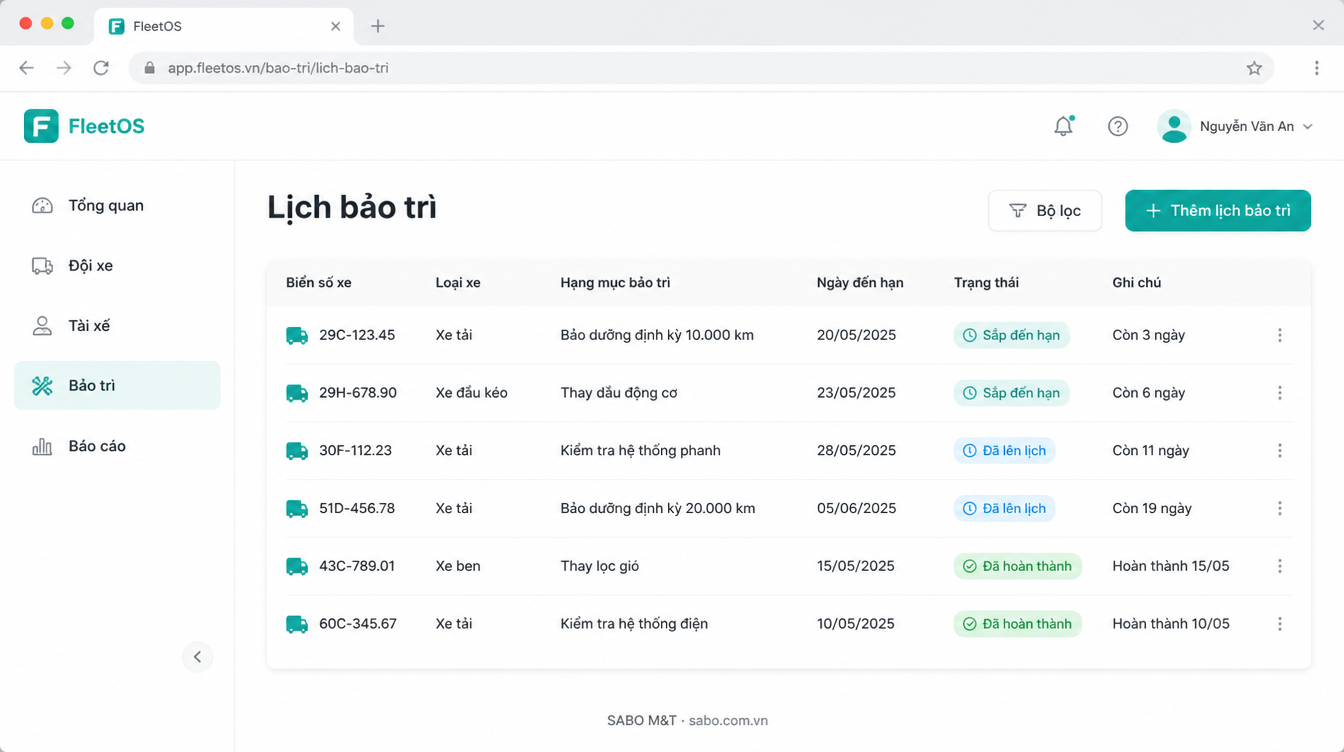Click truck icon for 43C-789.01
The height and width of the screenshot is (752, 1344).
point(297,566)
